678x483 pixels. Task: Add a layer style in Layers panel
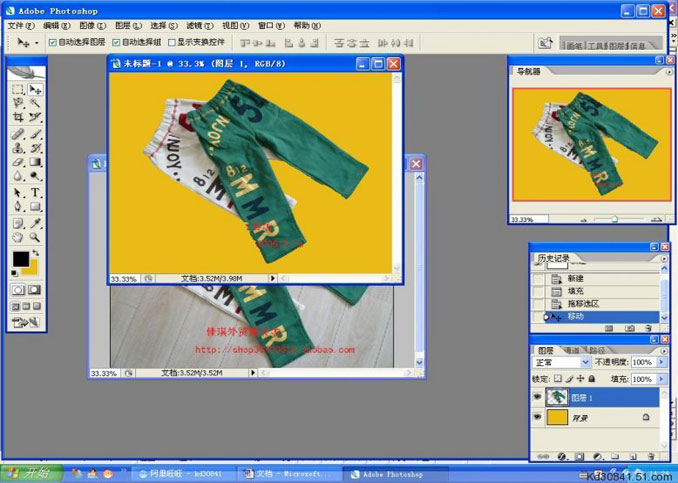[x=562, y=456]
